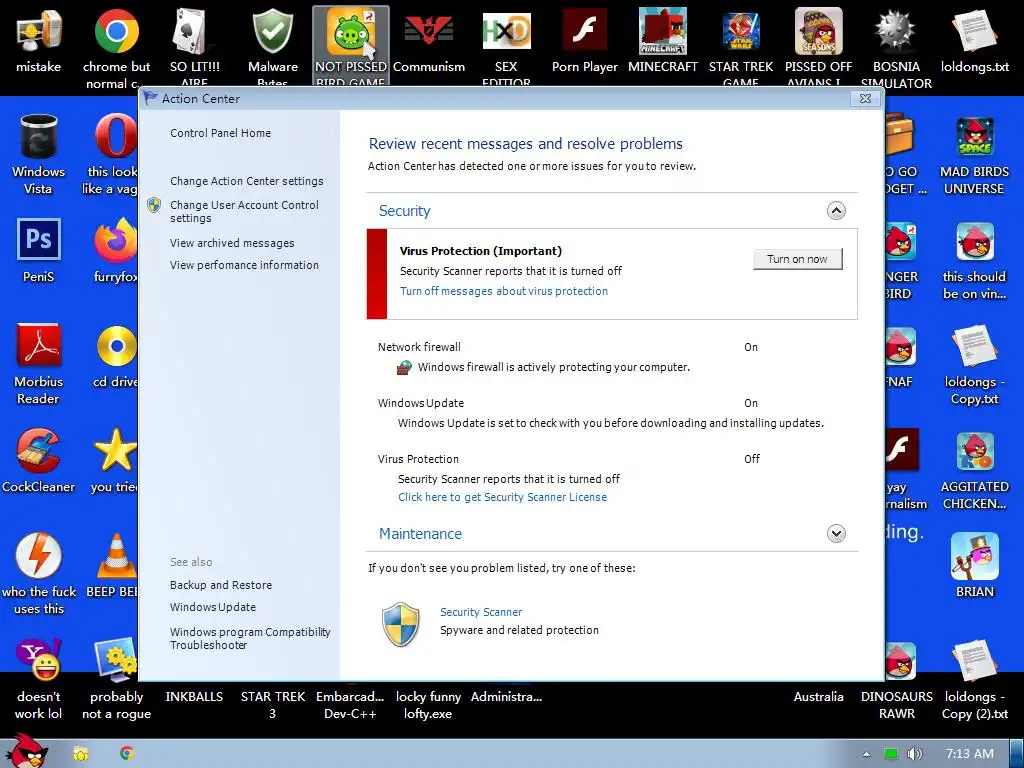Open 'Change Action Center settings'
The width and height of the screenshot is (1024, 768).
pyautogui.click(x=246, y=181)
